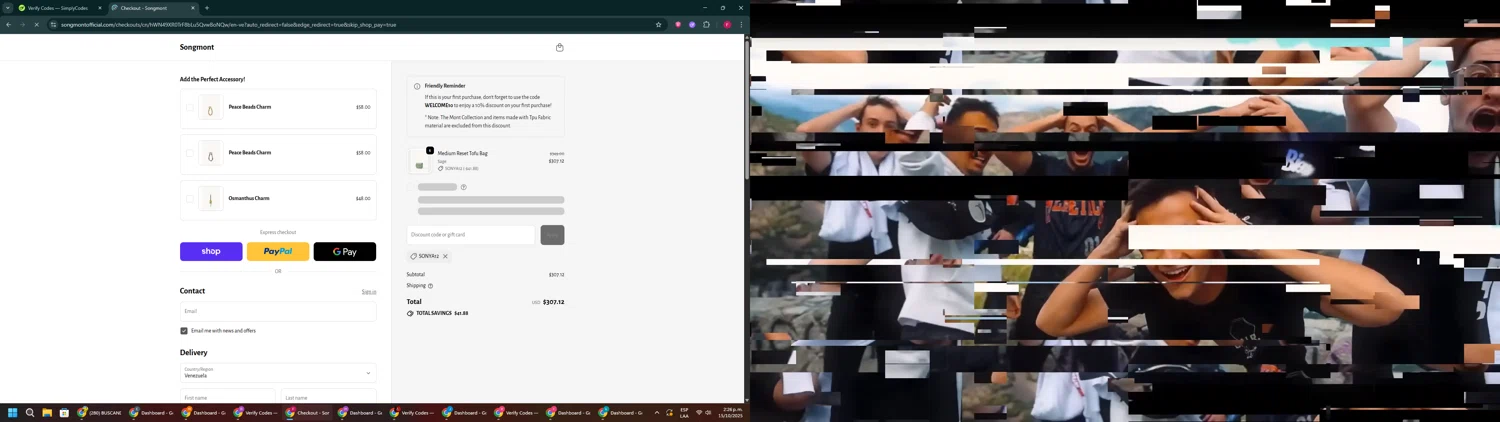Select the Osmanthus Charm checkbox

[189, 199]
